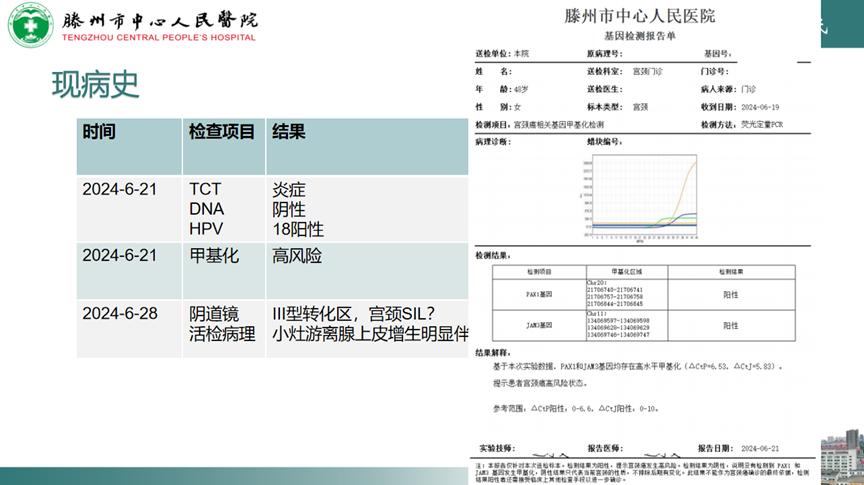Screen dimensions: 864x485
Task: Select the sentence starting '基于本次实验数据'
Action: (x=638, y=367)
